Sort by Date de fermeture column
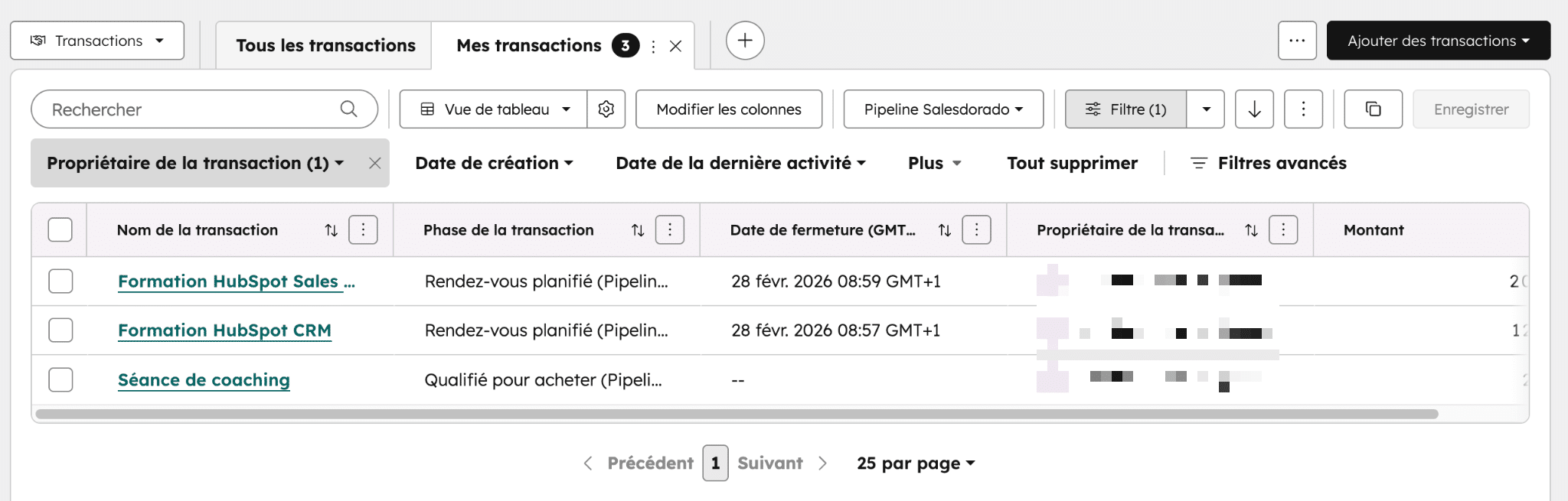The height and width of the screenshot is (501, 1568). [945, 230]
